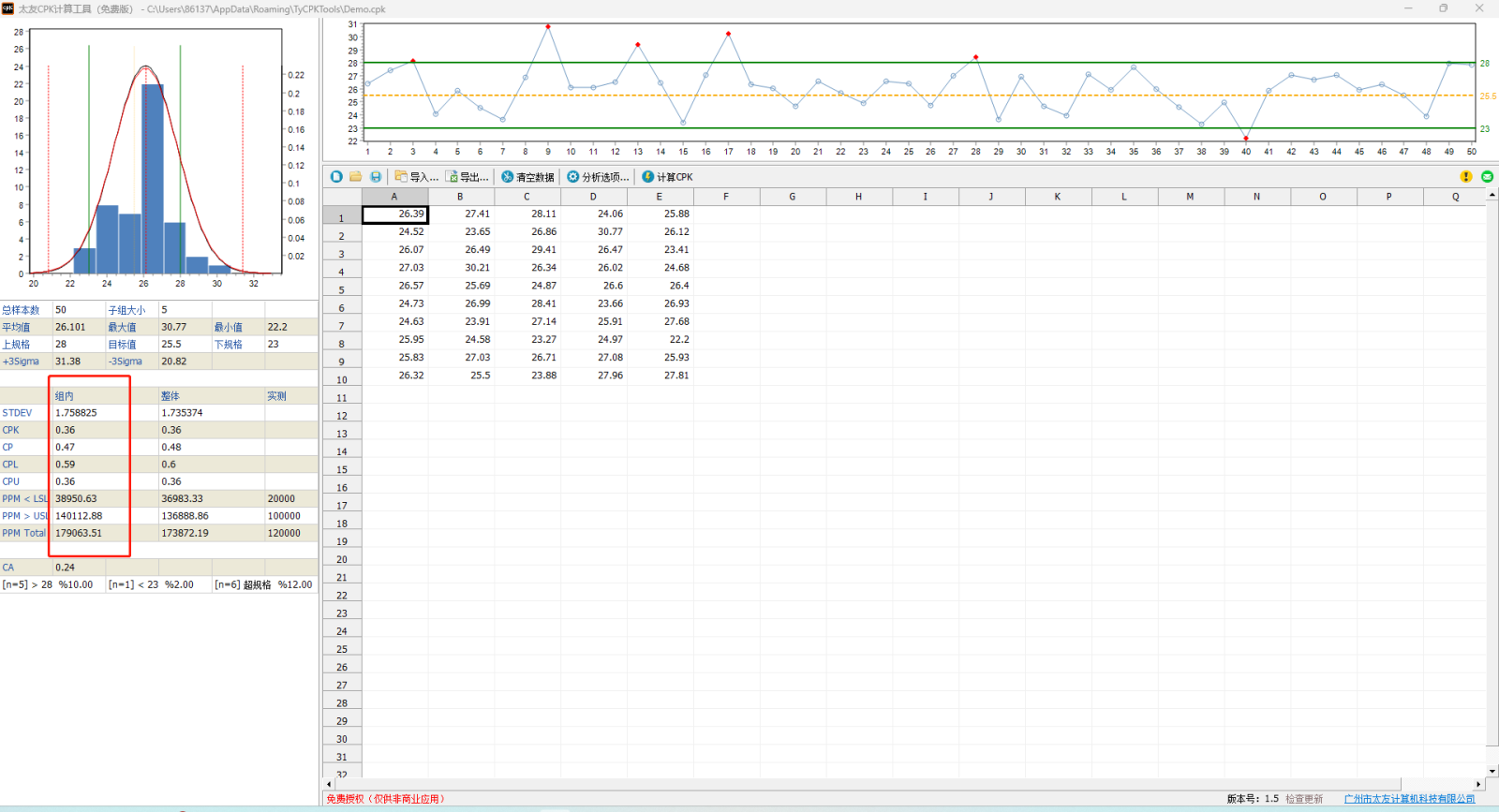Select cell containing 30.21

461,268
